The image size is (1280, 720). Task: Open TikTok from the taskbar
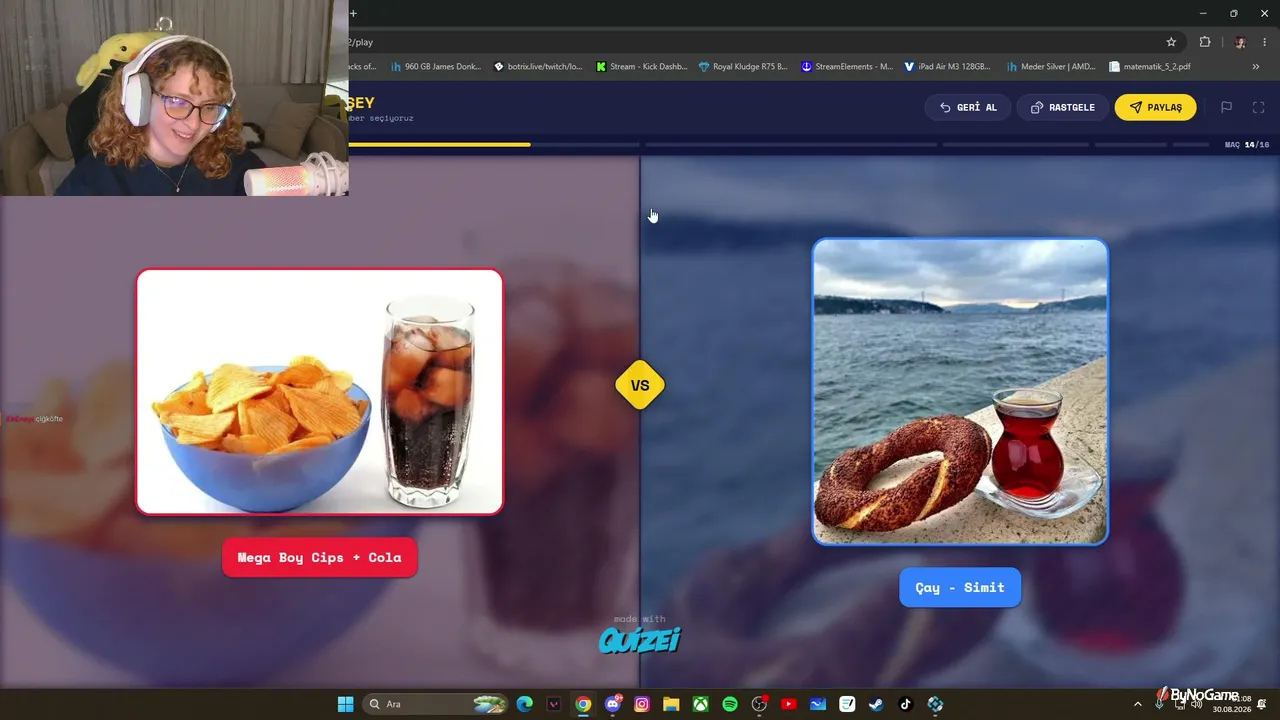(906, 704)
